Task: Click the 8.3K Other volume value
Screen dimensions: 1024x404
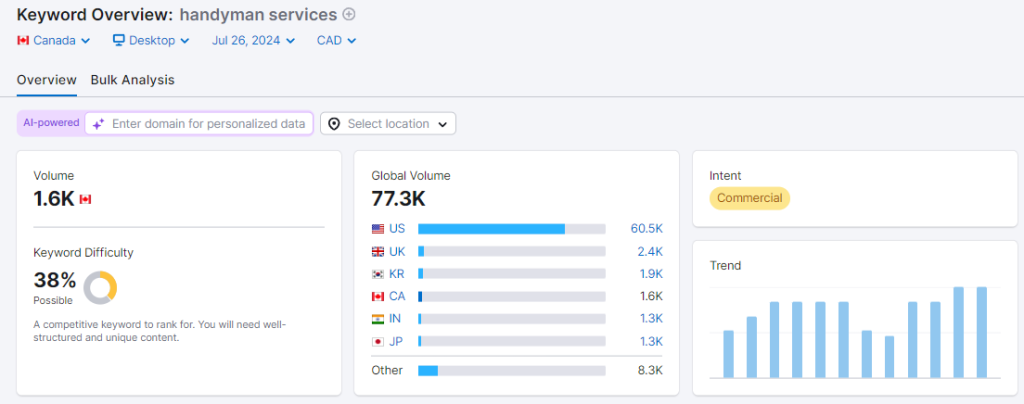Action: [x=650, y=371]
